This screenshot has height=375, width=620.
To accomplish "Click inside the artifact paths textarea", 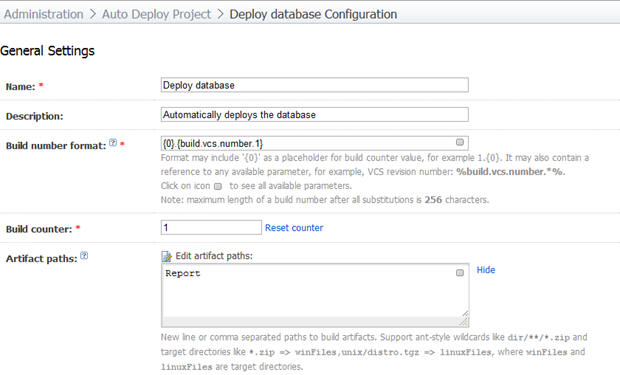I will coord(315,295).
